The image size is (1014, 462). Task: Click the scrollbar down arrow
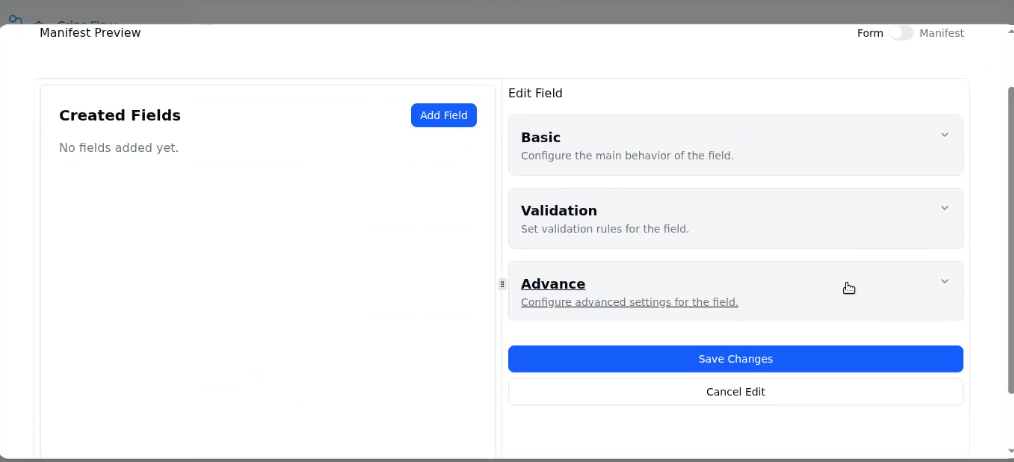click(x=1008, y=452)
